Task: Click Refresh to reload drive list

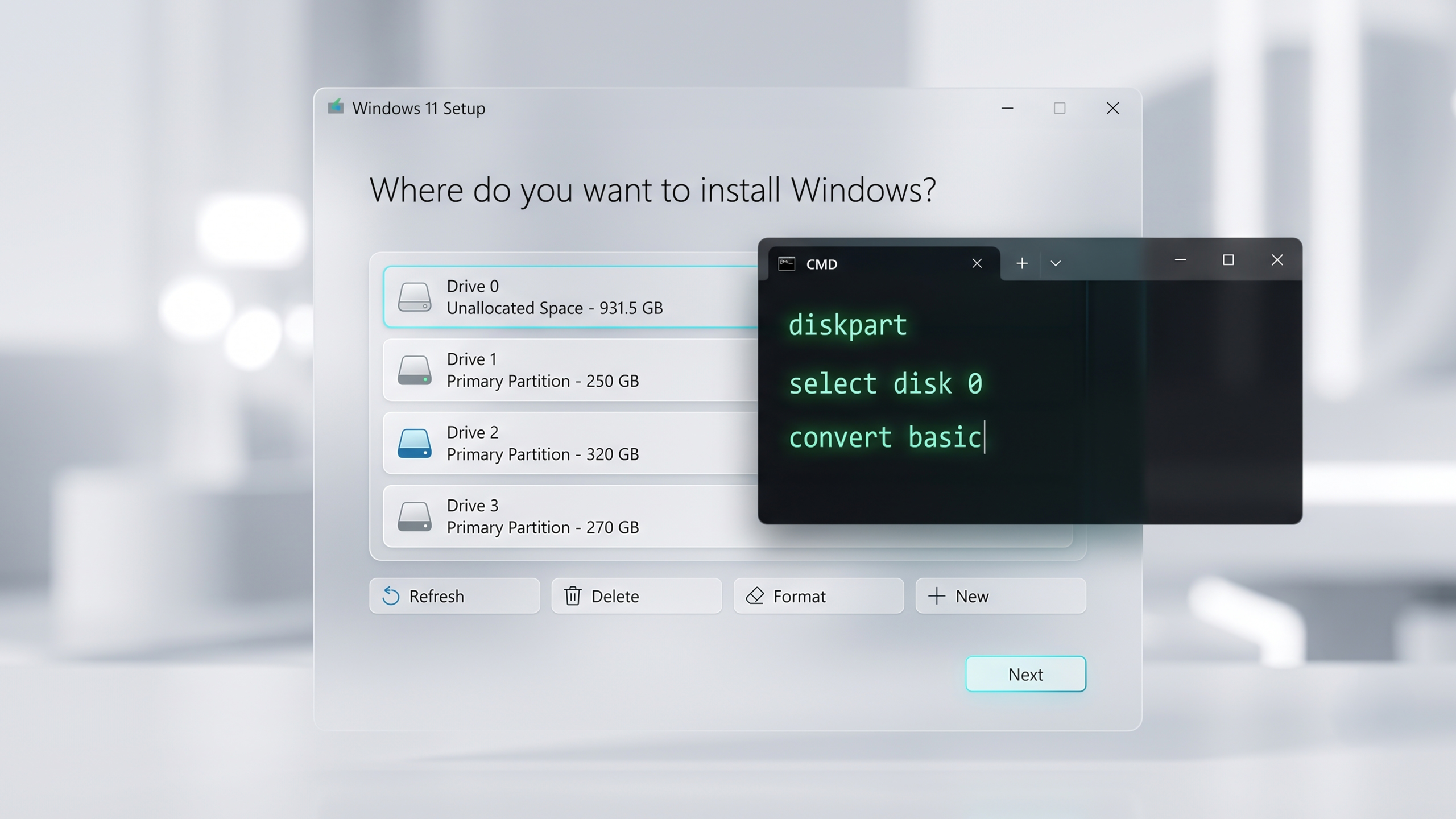Action: tap(454, 596)
